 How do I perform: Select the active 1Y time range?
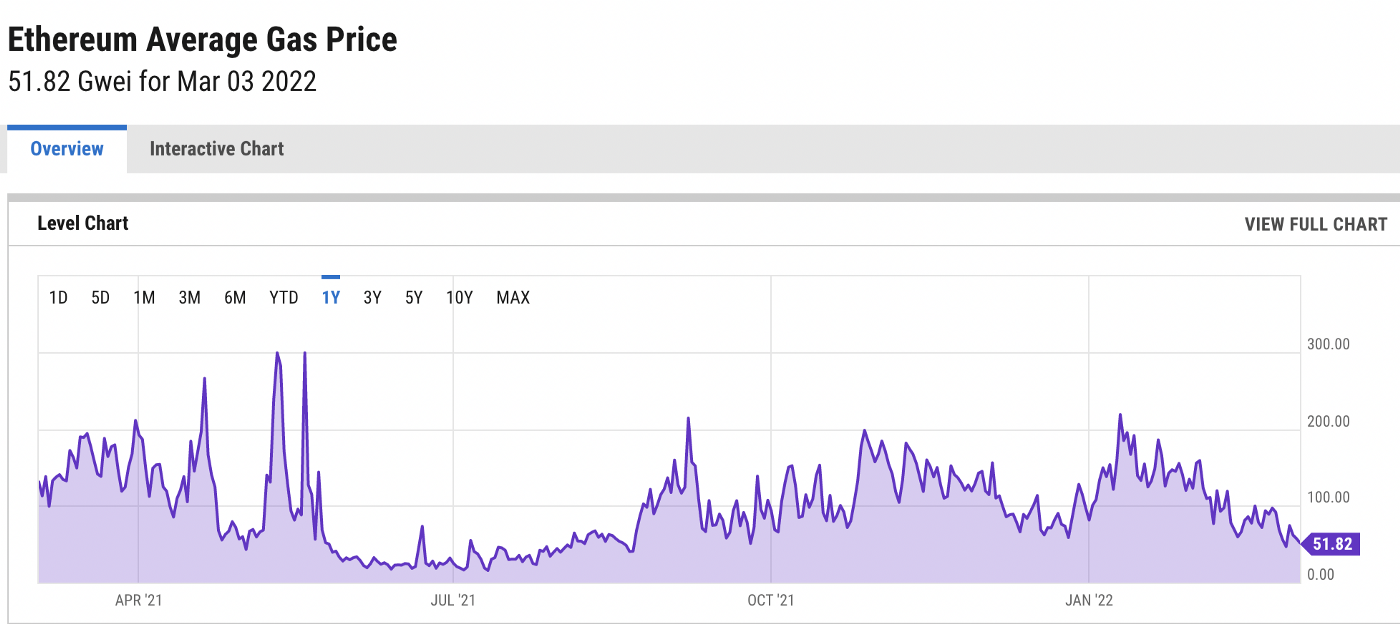point(331,297)
